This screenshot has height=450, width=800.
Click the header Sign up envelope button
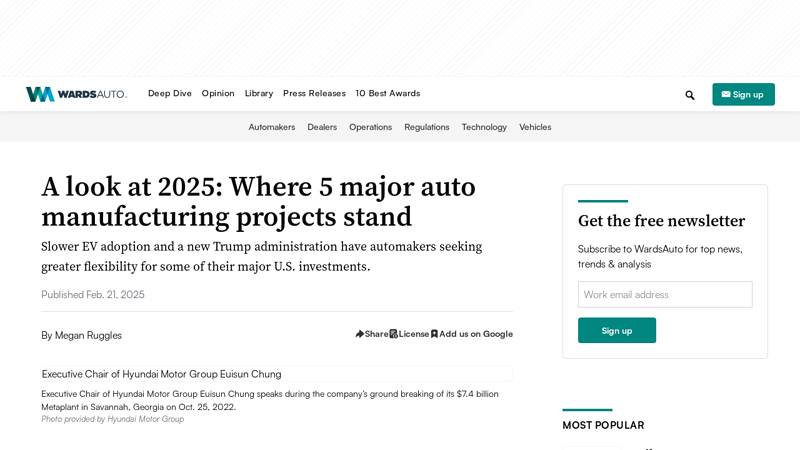pos(743,94)
